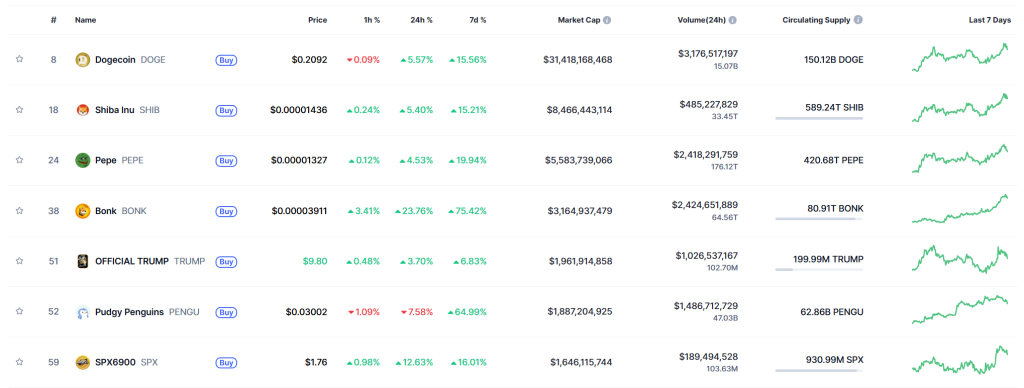Open the Pudgy Penguins name link
1024x388 pixels.
coord(129,312)
